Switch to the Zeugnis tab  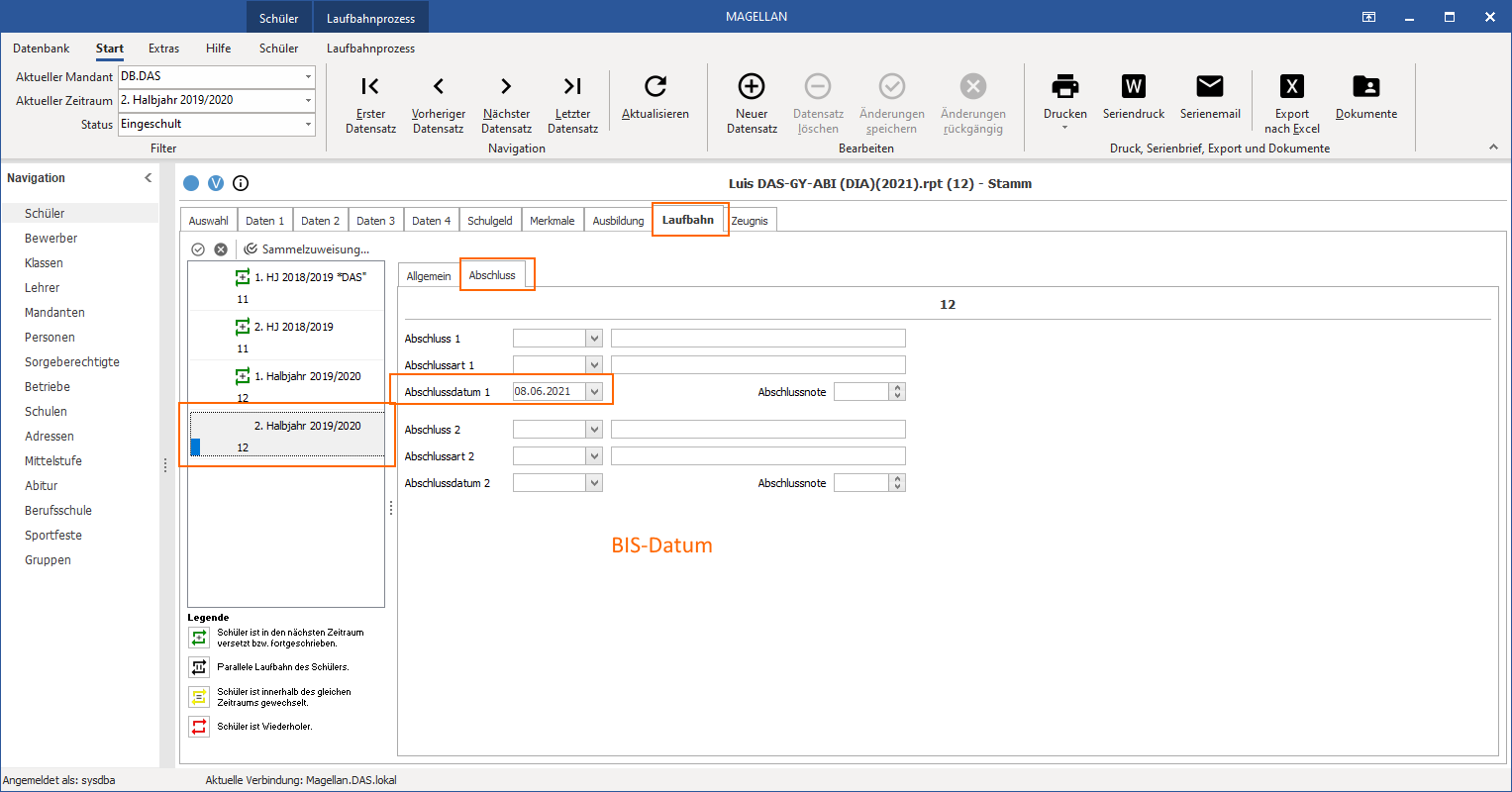click(x=750, y=221)
